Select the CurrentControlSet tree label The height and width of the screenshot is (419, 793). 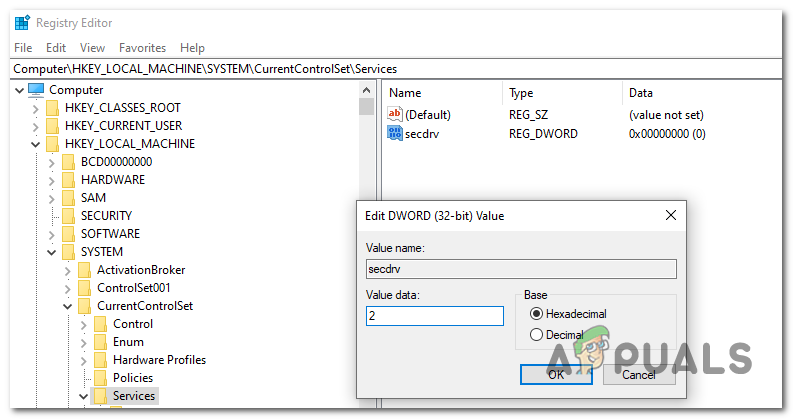click(145, 306)
